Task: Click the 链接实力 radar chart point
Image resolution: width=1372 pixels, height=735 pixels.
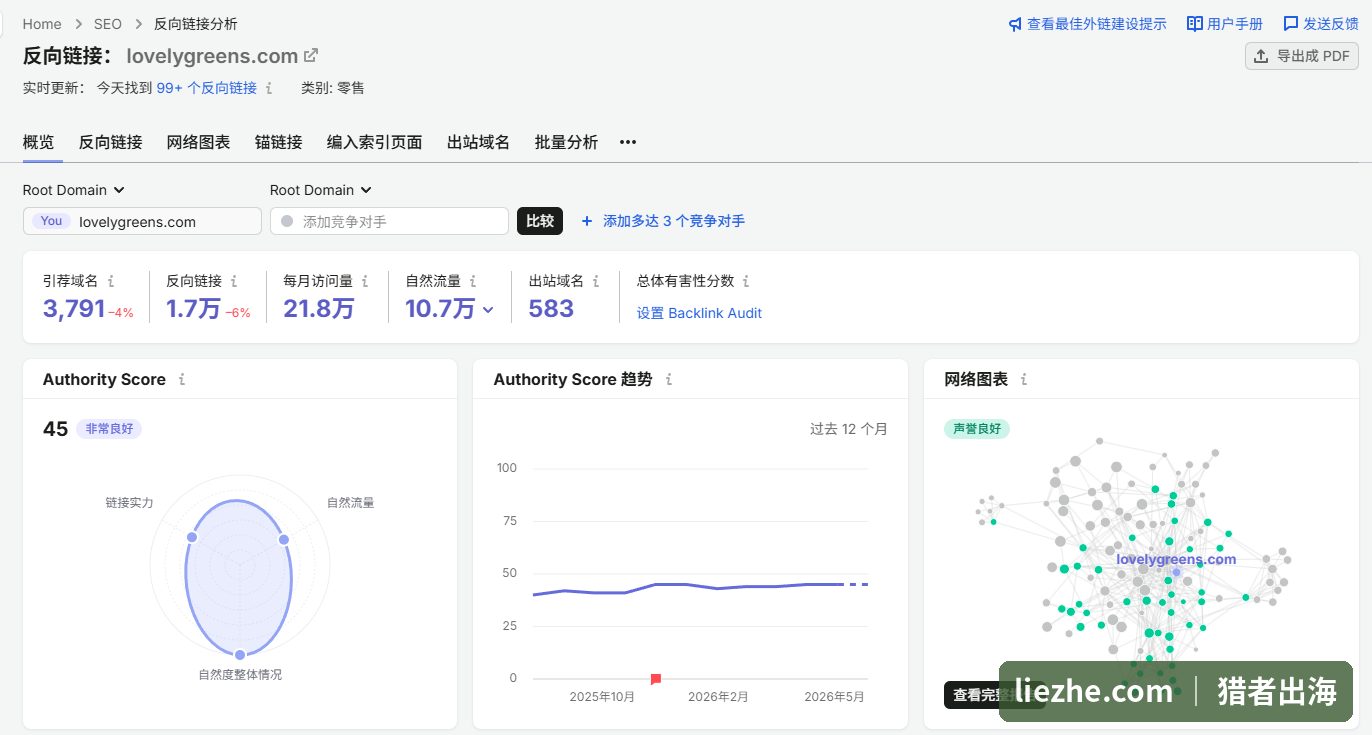Action: tap(193, 538)
